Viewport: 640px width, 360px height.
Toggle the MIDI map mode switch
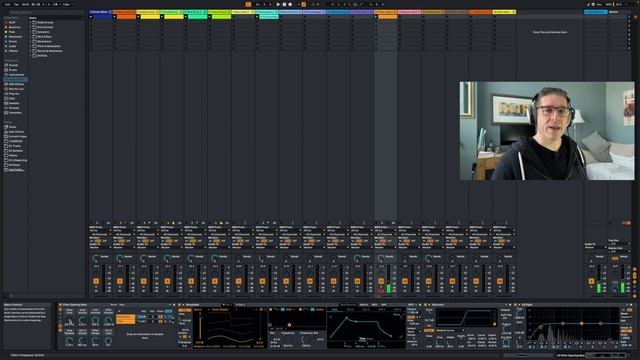coord(609,4)
